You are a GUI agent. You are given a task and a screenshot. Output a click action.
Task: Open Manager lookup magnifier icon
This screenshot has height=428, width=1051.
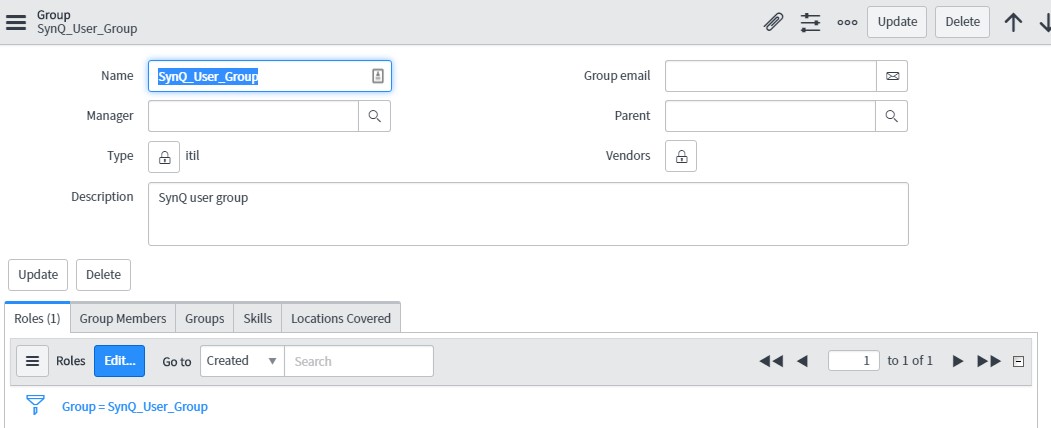coord(375,116)
